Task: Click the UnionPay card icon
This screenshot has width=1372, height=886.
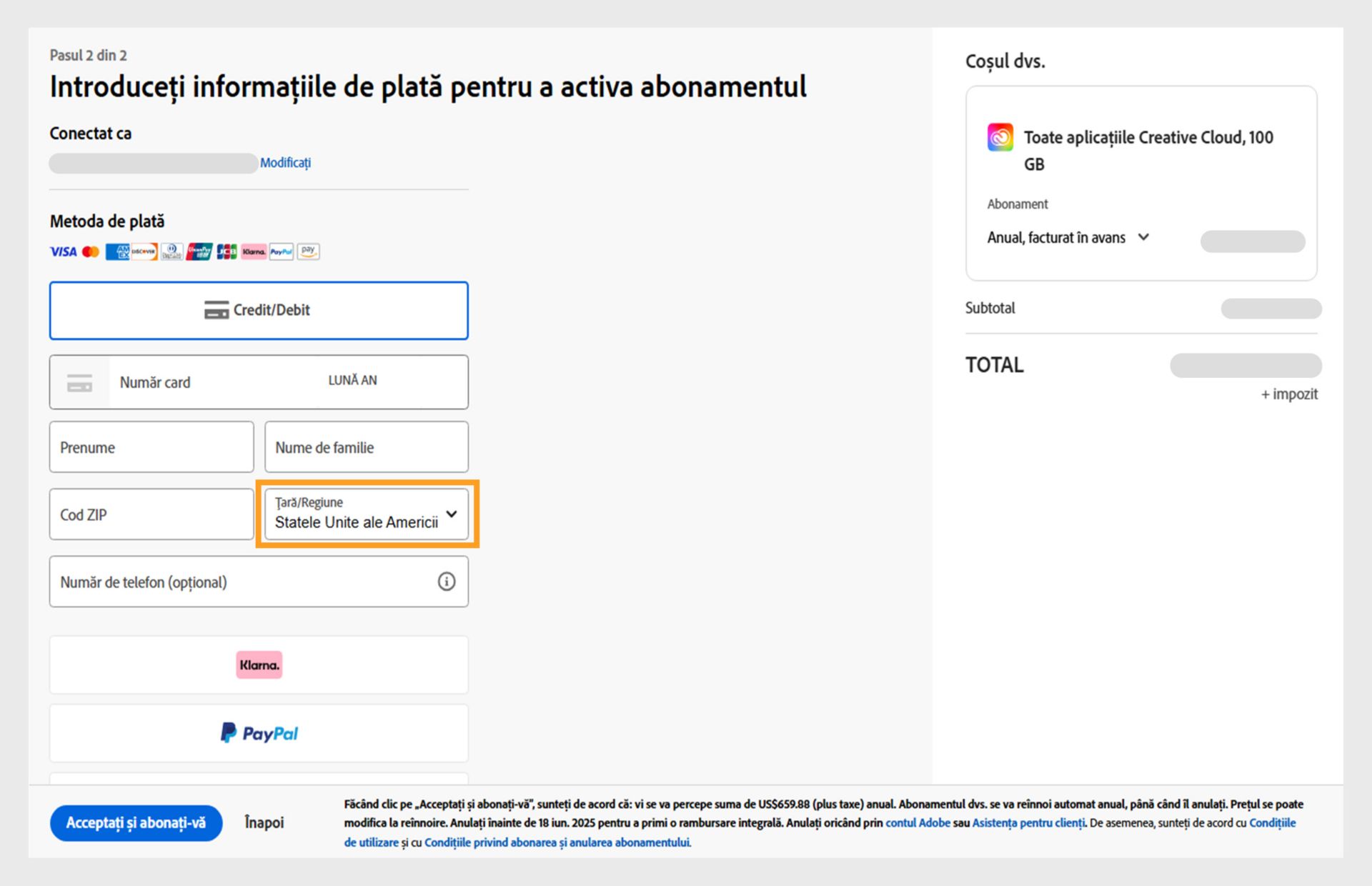Action: [x=199, y=252]
